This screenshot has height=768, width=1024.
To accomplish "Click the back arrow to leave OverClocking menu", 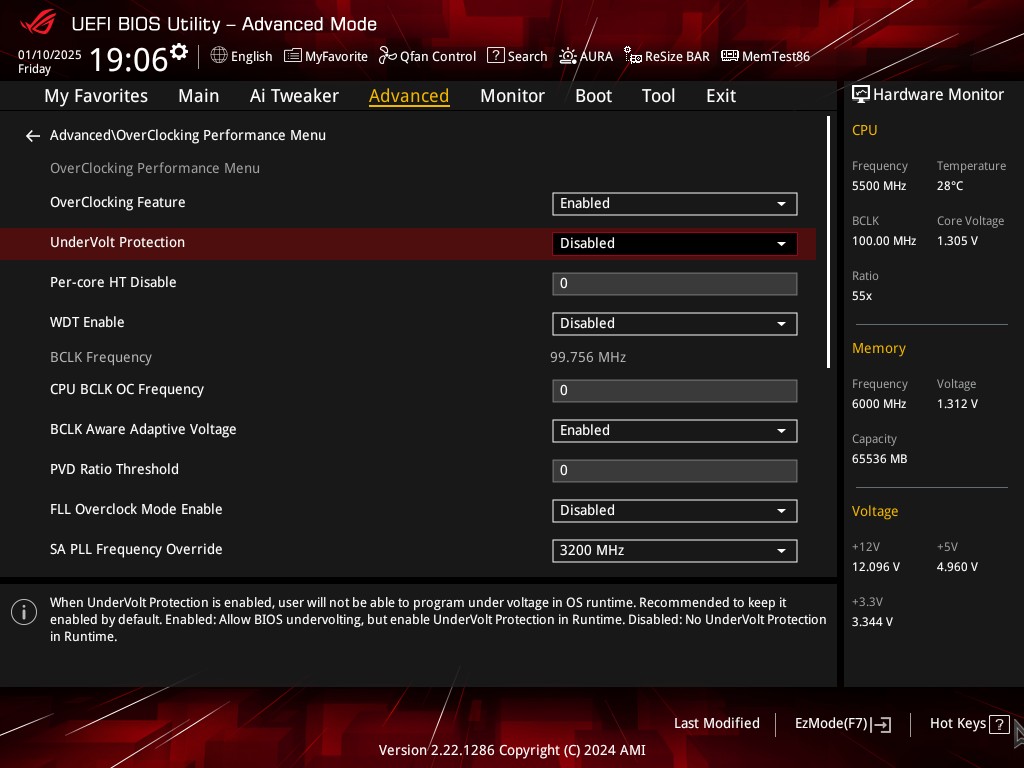I will click(33, 136).
